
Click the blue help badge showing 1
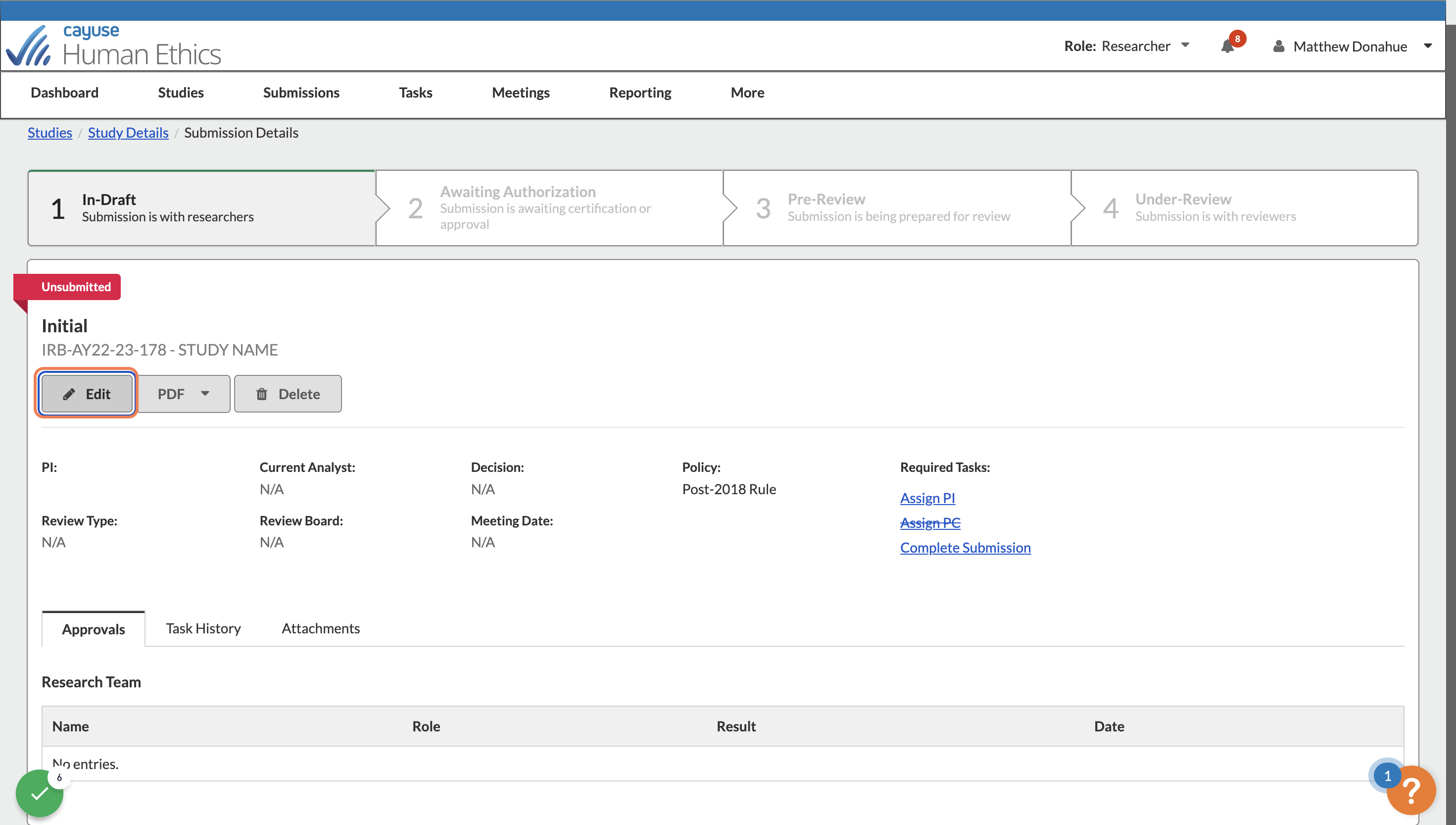point(1387,775)
